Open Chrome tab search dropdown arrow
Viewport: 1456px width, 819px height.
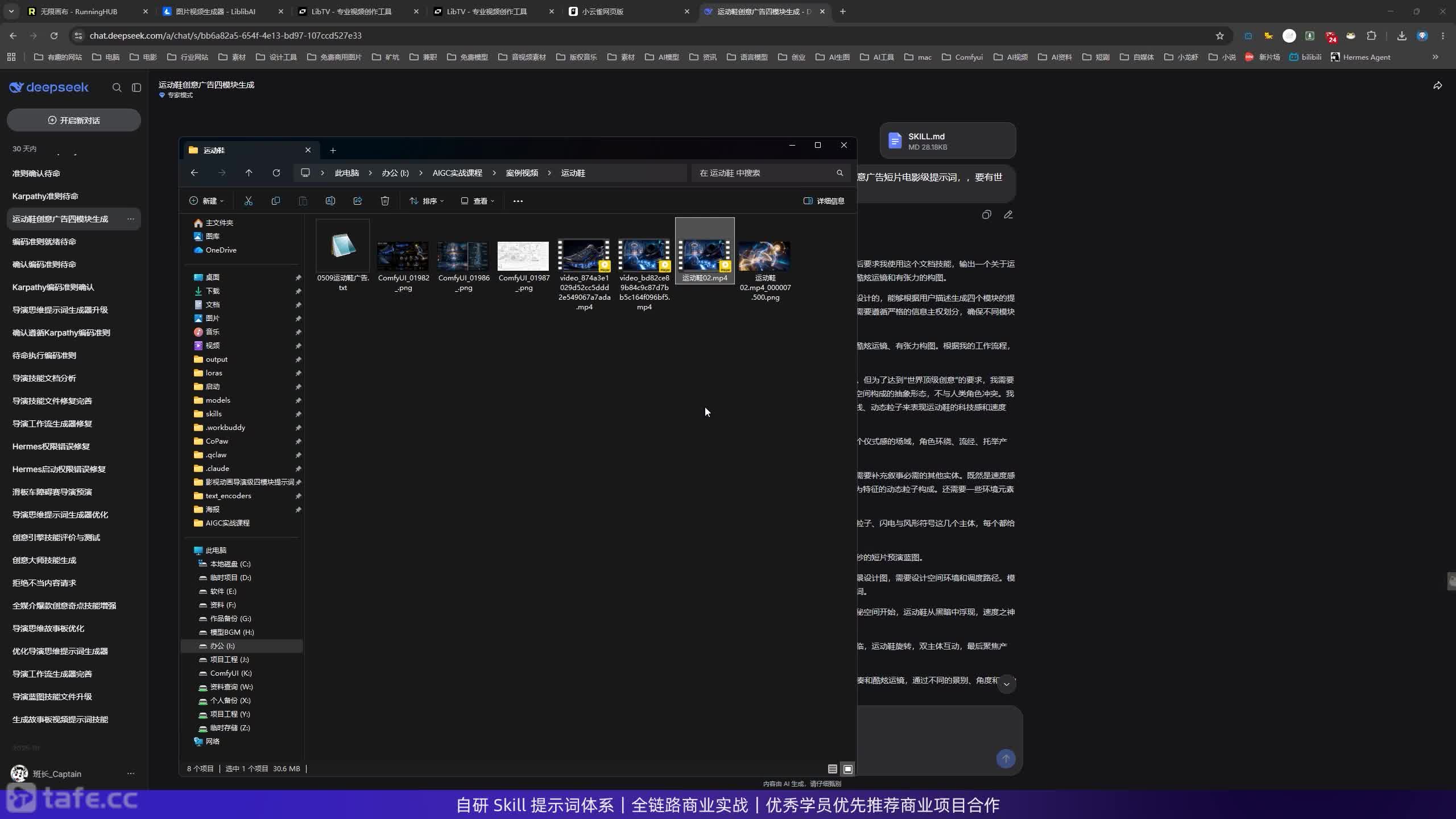click(11, 11)
